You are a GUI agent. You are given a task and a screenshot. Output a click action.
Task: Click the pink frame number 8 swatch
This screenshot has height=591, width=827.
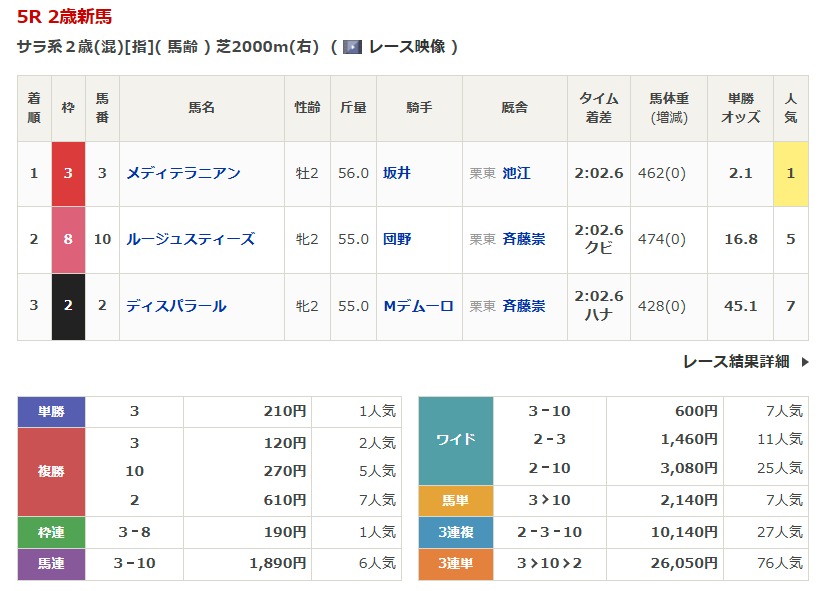[x=68, y=239]
